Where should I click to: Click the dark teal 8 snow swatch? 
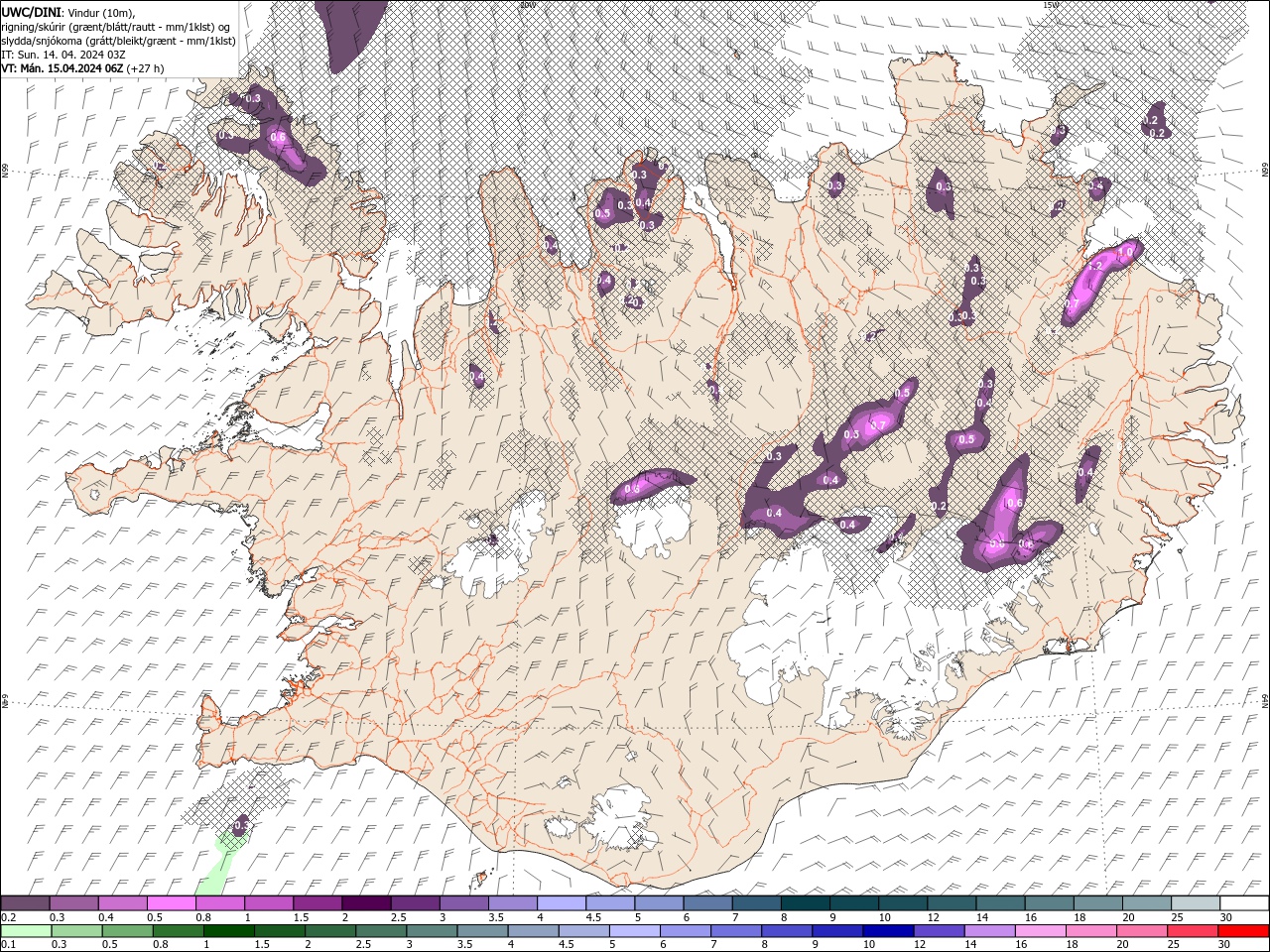(x=805, y=903)
